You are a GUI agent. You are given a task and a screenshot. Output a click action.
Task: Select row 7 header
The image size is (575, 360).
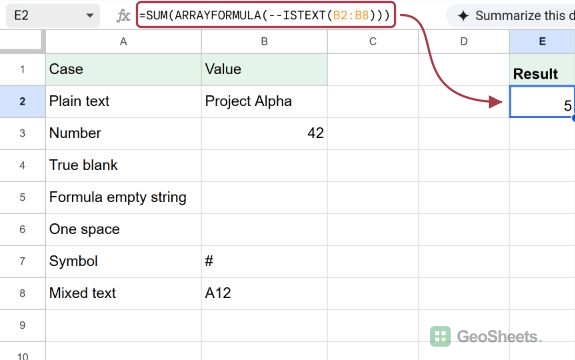point(22,261)
